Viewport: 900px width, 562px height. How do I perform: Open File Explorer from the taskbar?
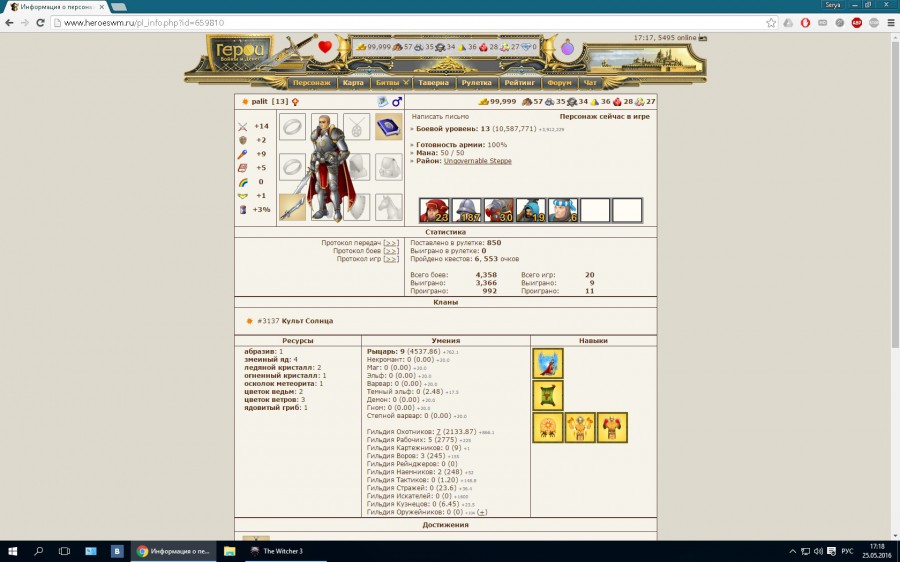[x=230, y=551]
